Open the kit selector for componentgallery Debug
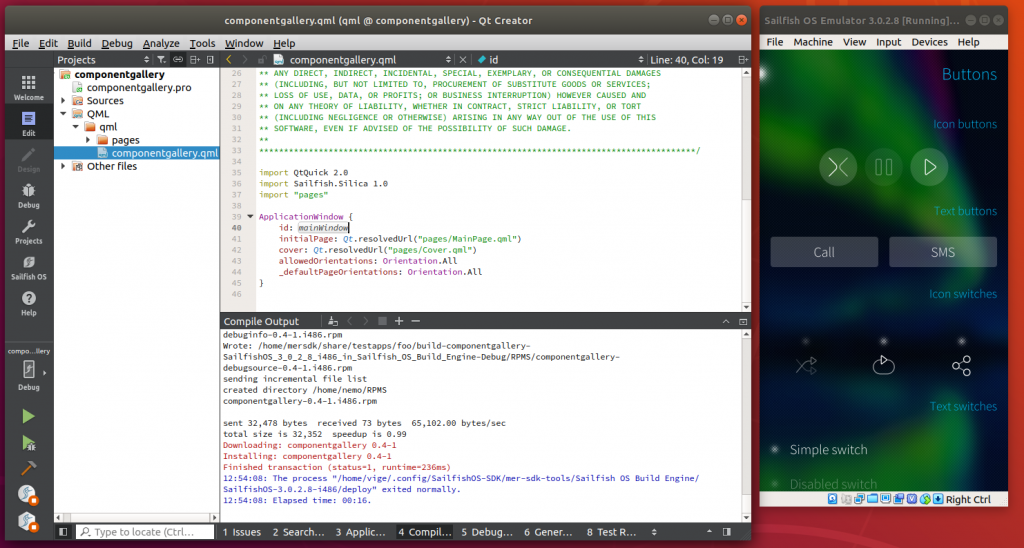Image resolution: width=1024 pixels, height=548 pixels. point(28,369)
